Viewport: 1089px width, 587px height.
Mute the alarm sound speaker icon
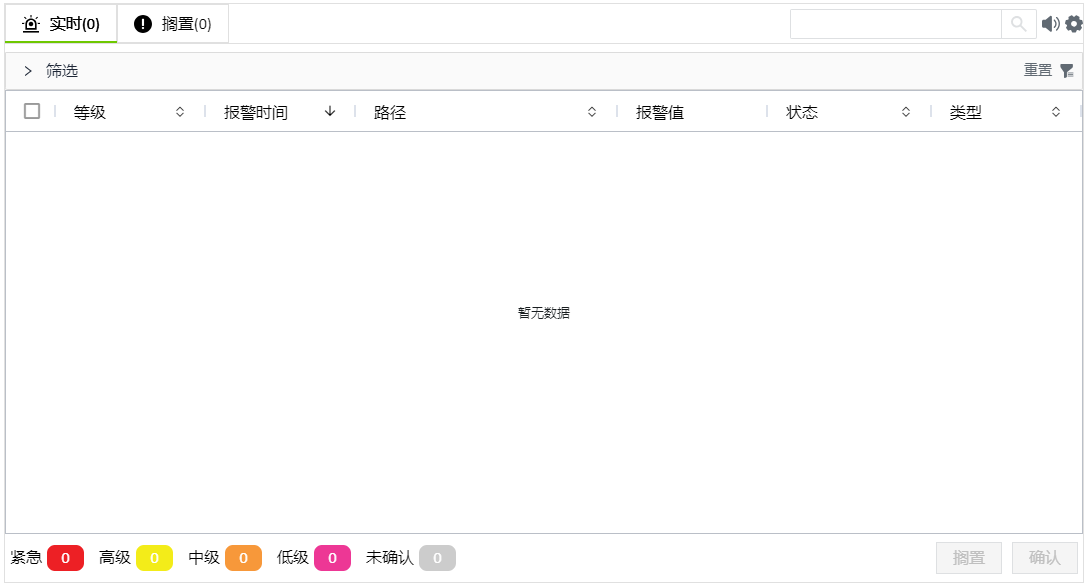1050,24
